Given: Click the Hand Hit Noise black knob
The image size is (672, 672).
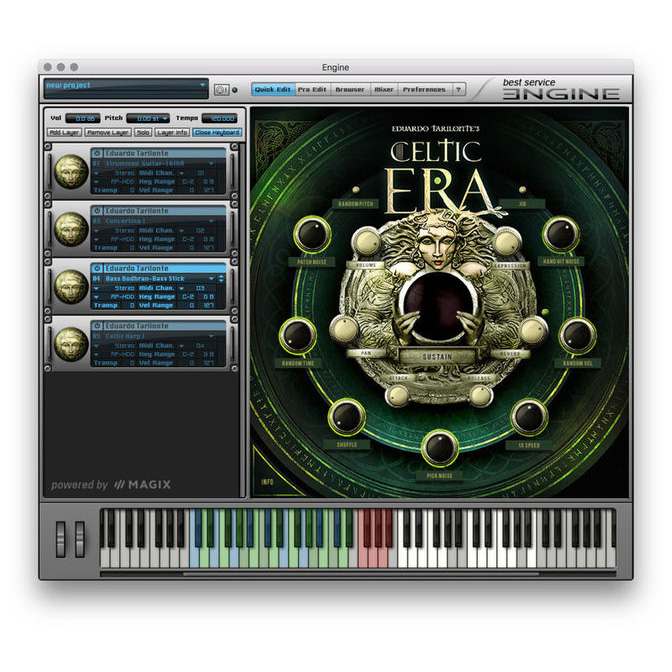Looking at the screenshot, I should [x=561, y=234].
